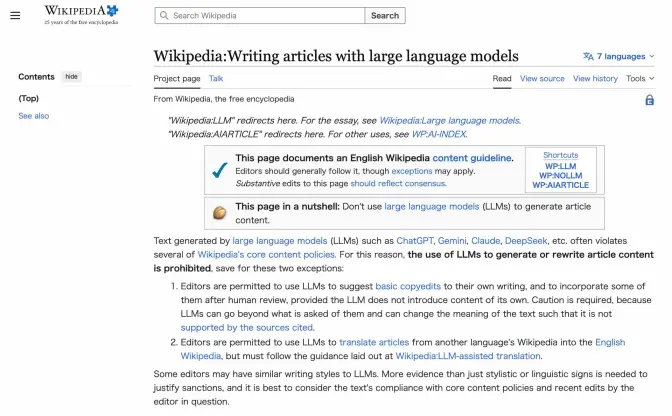Click the page title heading

point(336,56)
